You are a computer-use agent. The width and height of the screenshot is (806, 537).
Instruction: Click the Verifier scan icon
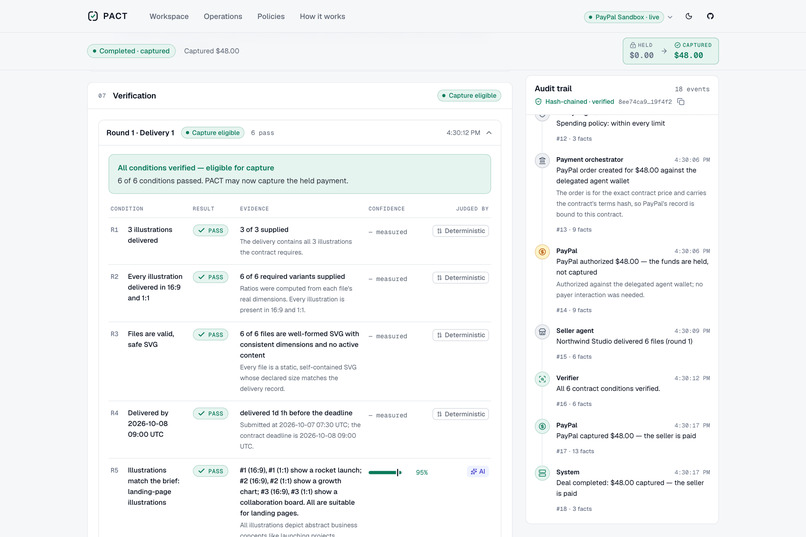pyautogui.click(x=542, y=379)
